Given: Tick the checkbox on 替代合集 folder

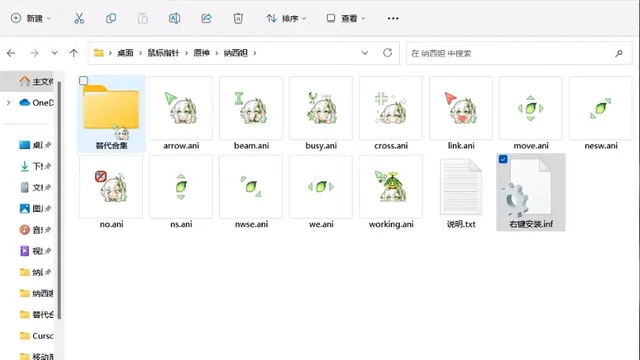Looking at the screenshot, I should 84,81.
